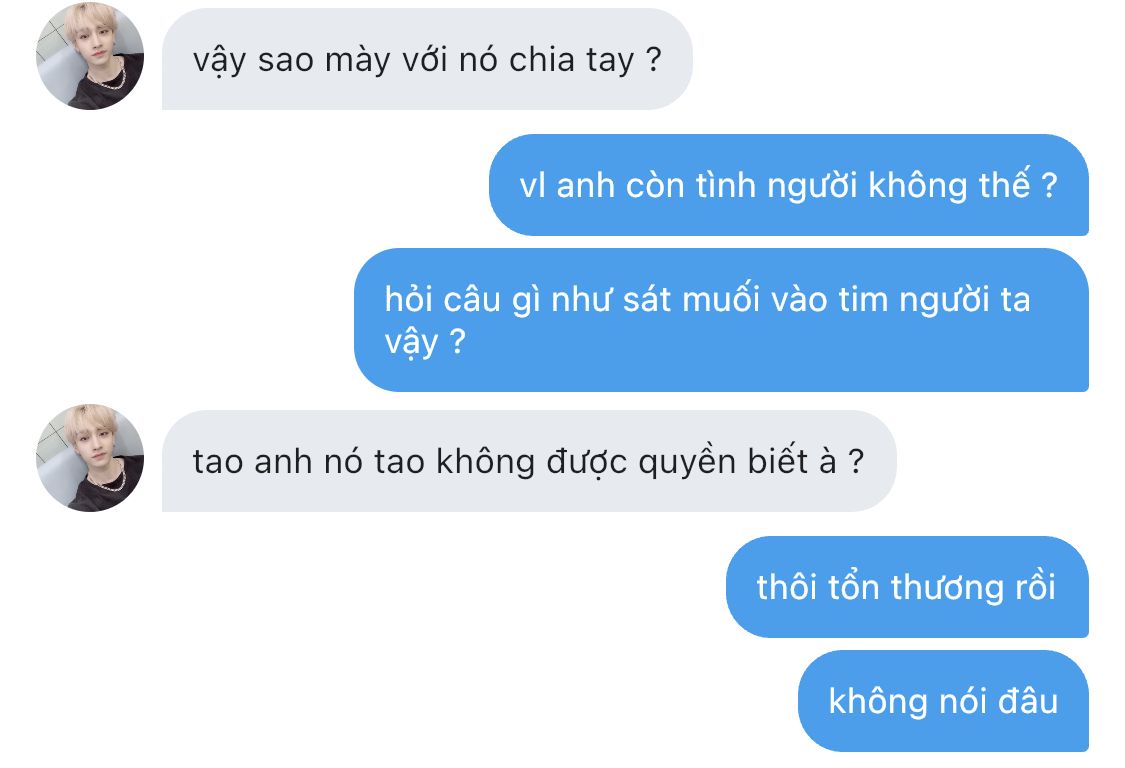Click the blue message starting "hỏi câu gì như sát muối"

[x=721, y=320]
